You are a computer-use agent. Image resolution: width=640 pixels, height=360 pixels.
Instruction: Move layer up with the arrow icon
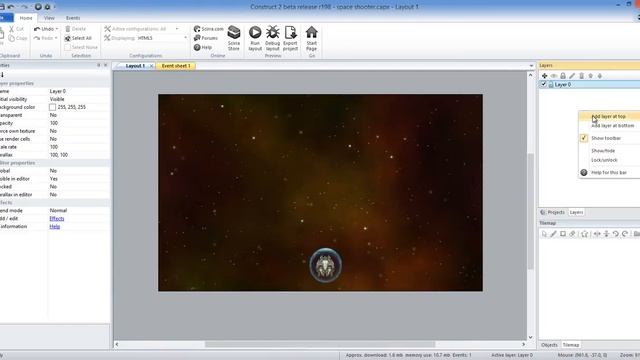coord(591,76)
